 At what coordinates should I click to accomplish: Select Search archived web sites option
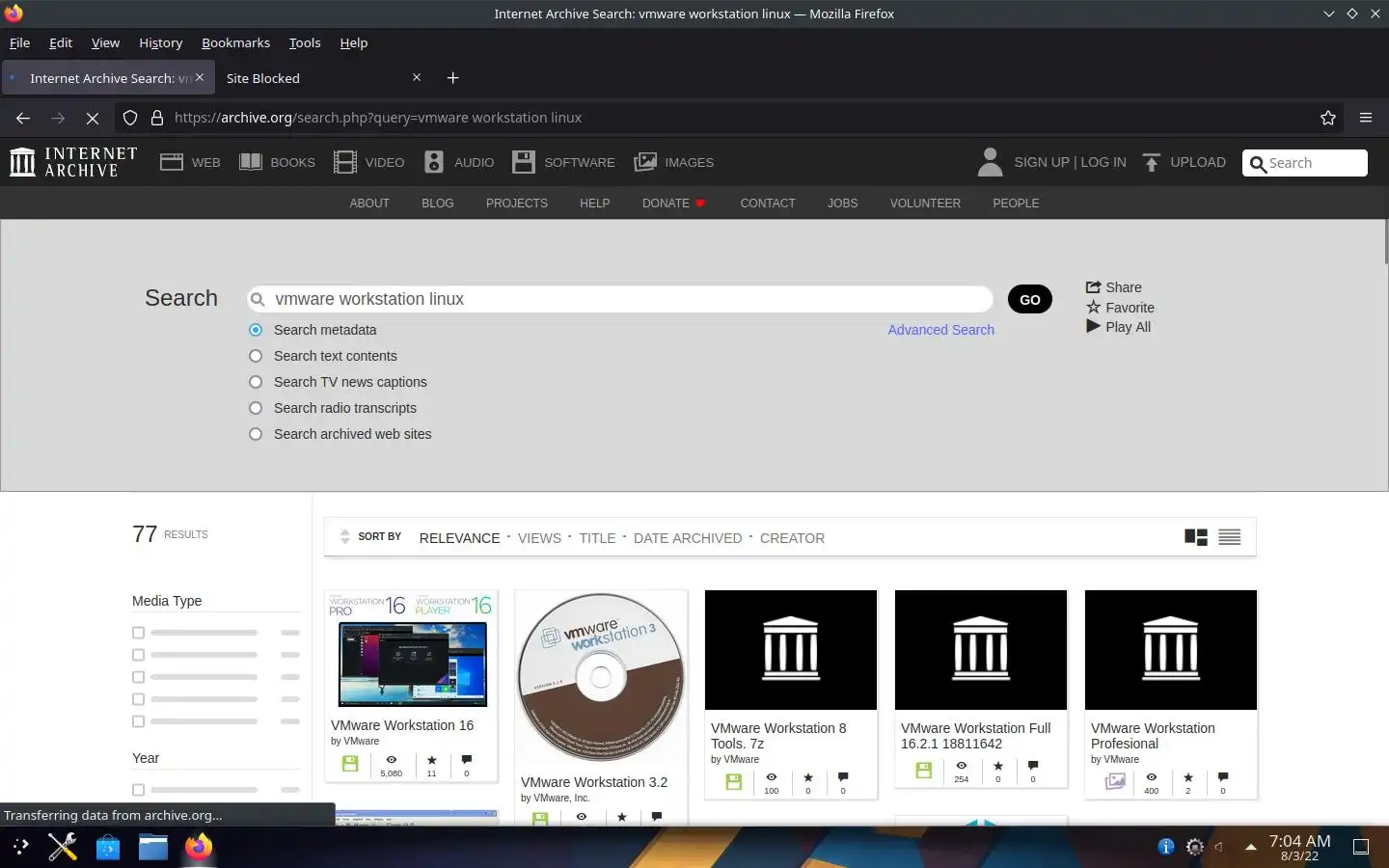point(256,434)
